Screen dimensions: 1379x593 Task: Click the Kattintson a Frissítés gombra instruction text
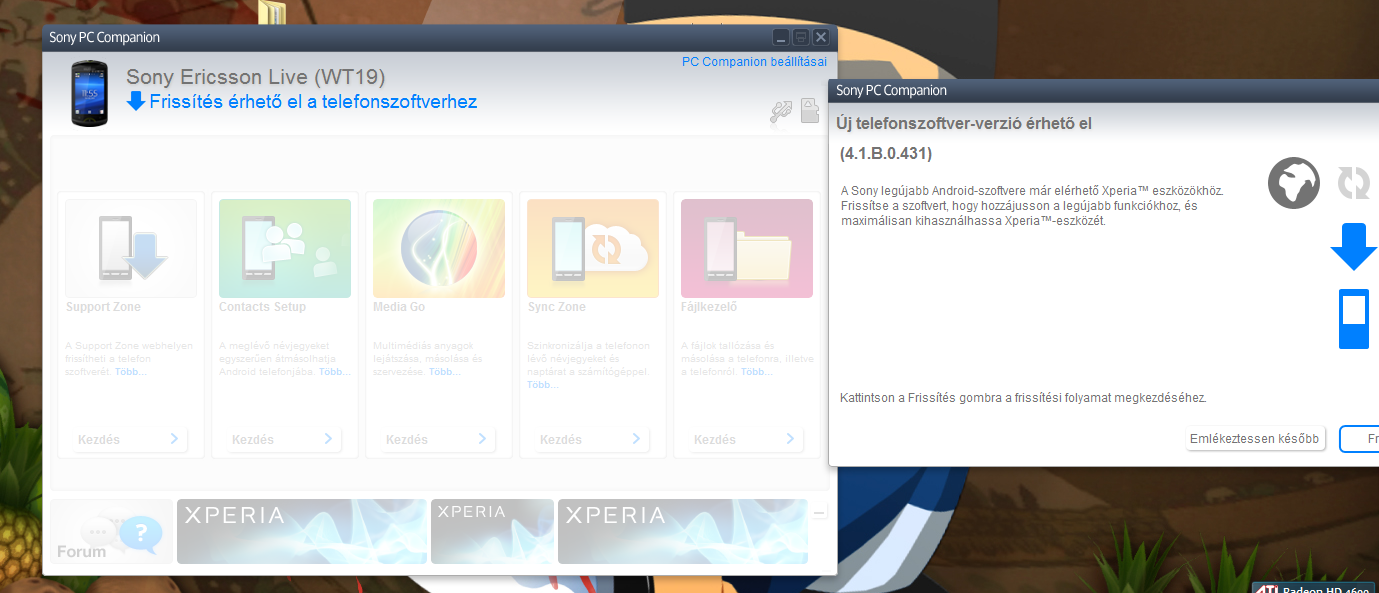point(1023,397)
